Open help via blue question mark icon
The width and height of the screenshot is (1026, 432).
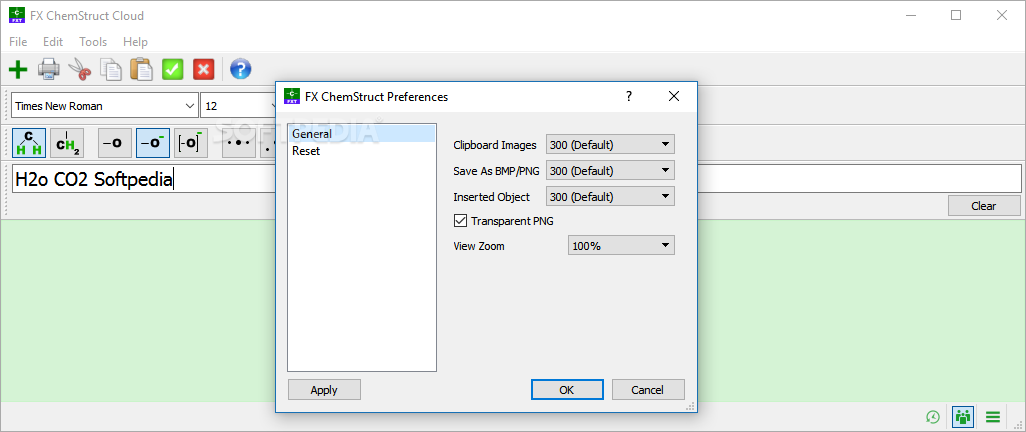pos(241,69)
